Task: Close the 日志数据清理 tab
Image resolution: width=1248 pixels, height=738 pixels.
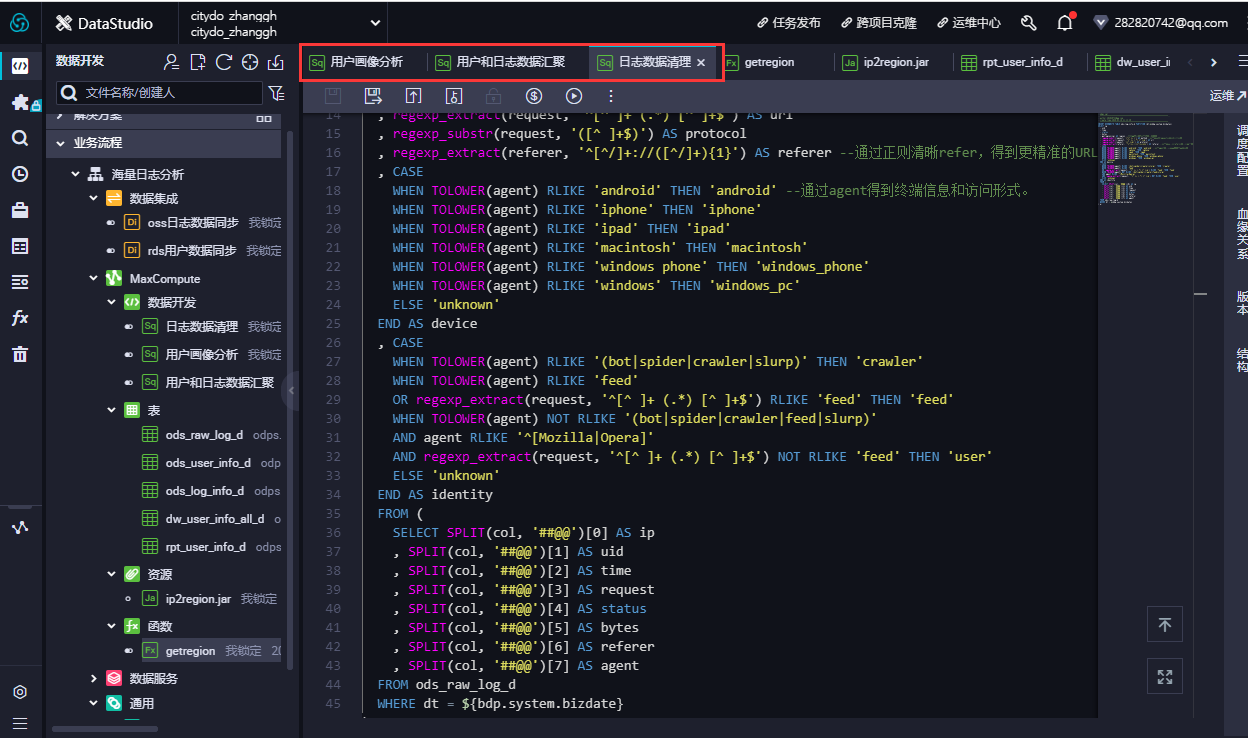Action: tap(701, 62)
